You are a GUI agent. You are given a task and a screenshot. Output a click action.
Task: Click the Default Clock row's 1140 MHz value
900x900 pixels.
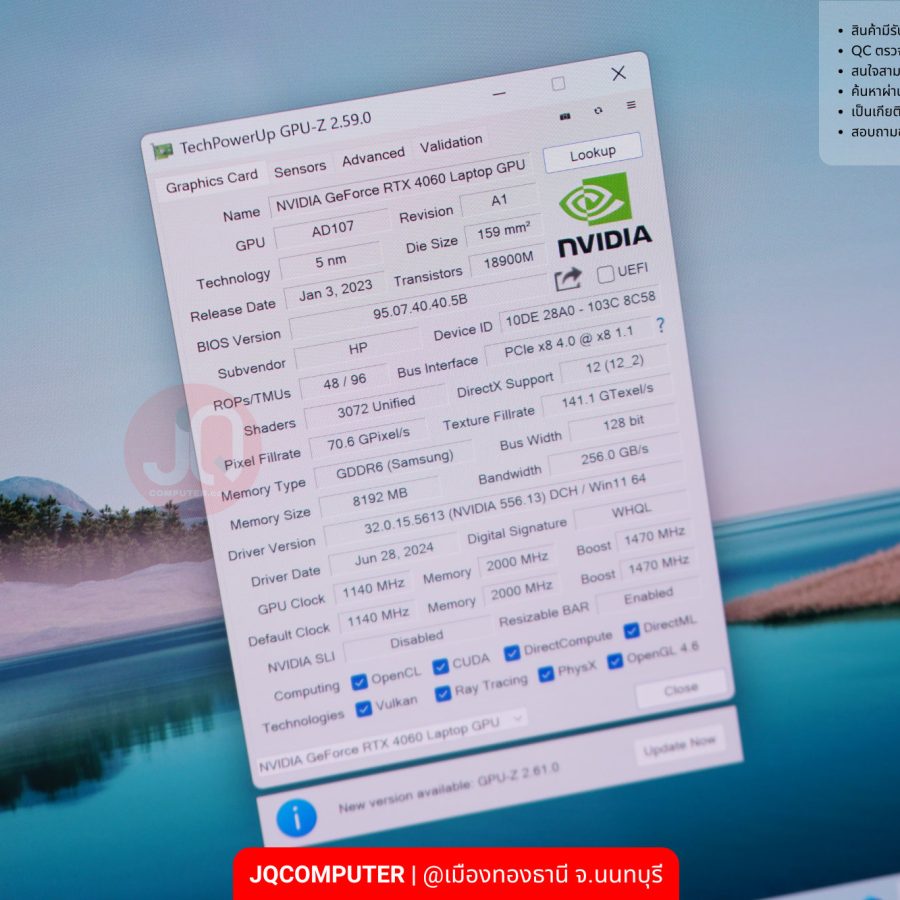coord(378,618)
